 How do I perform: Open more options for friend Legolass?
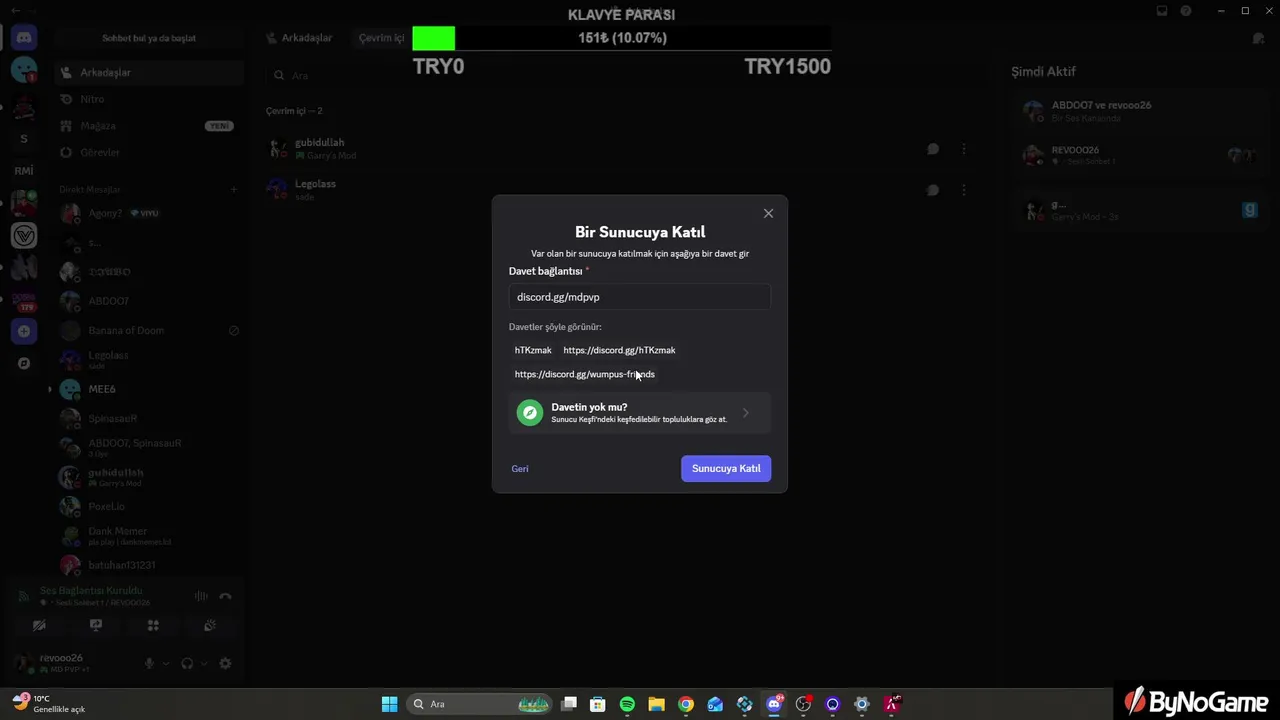[964, 190]
